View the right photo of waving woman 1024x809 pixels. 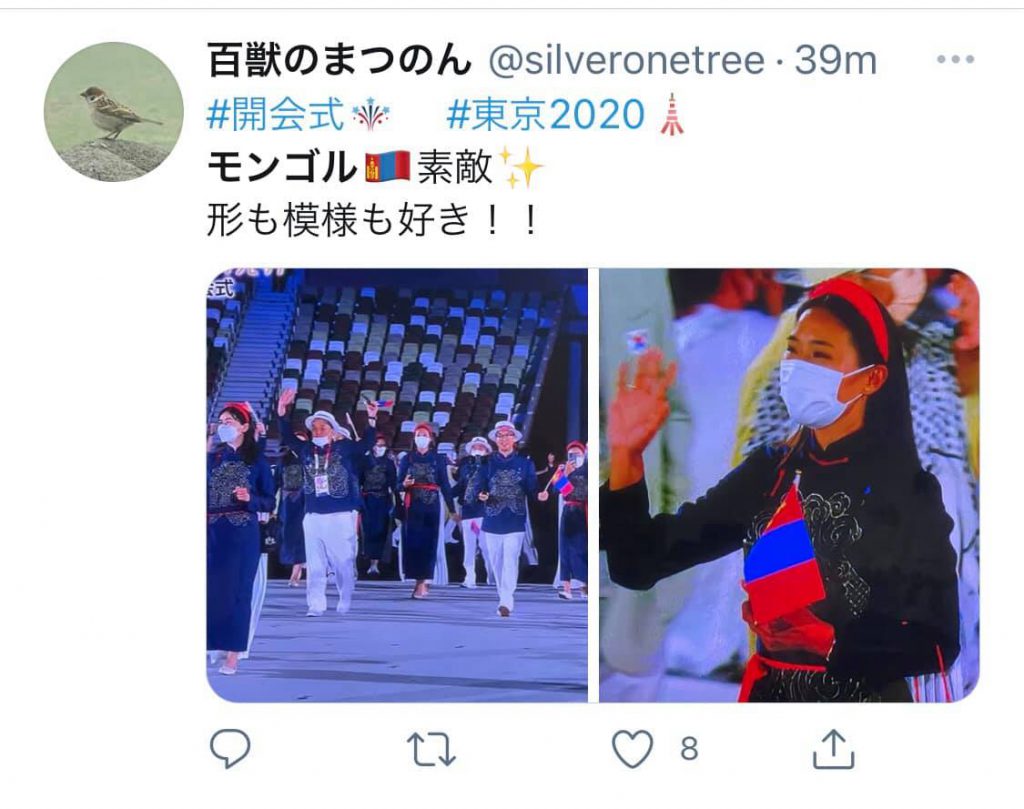(x=789, y=485)
